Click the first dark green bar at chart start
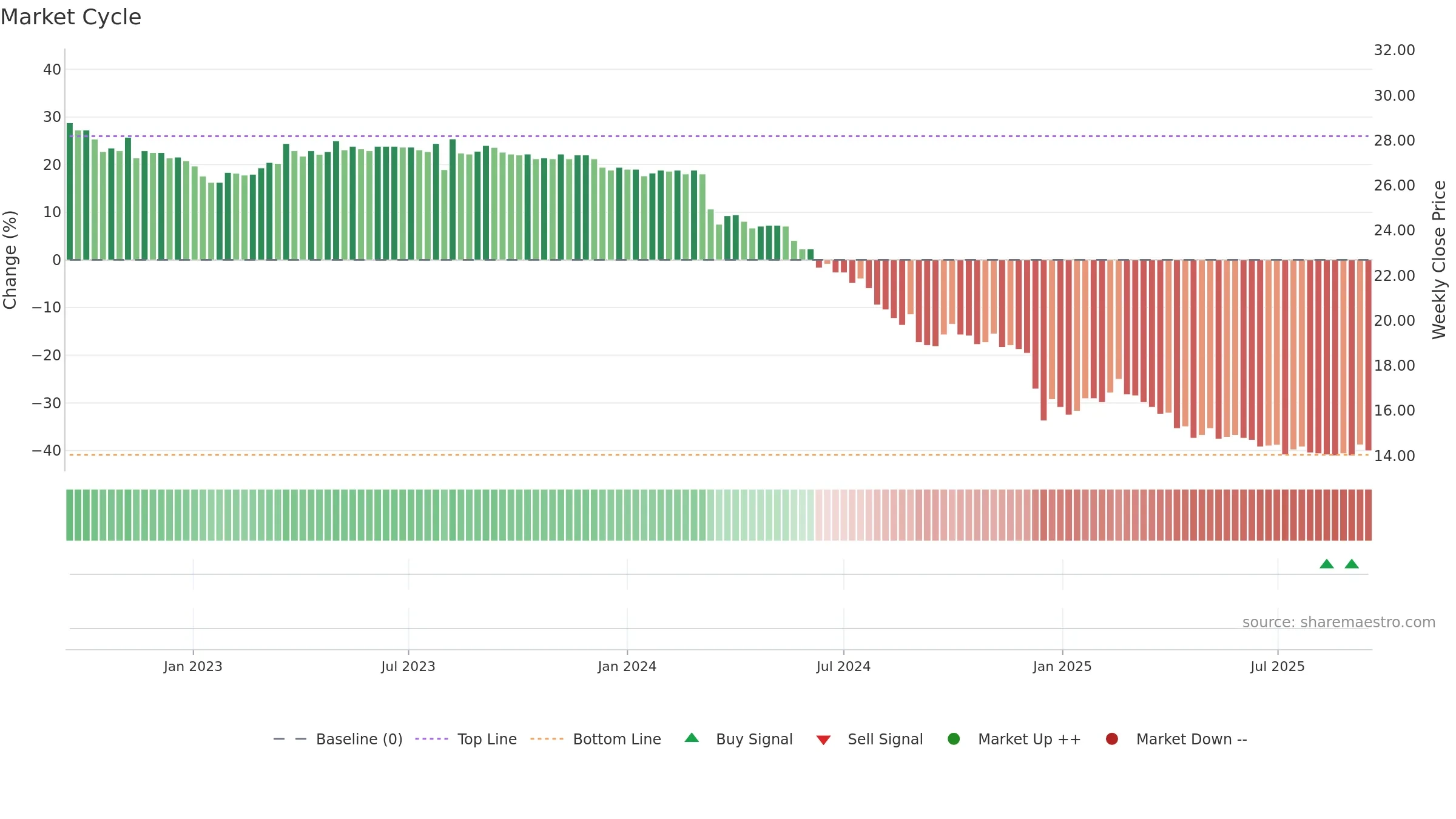 pos(70,192)
